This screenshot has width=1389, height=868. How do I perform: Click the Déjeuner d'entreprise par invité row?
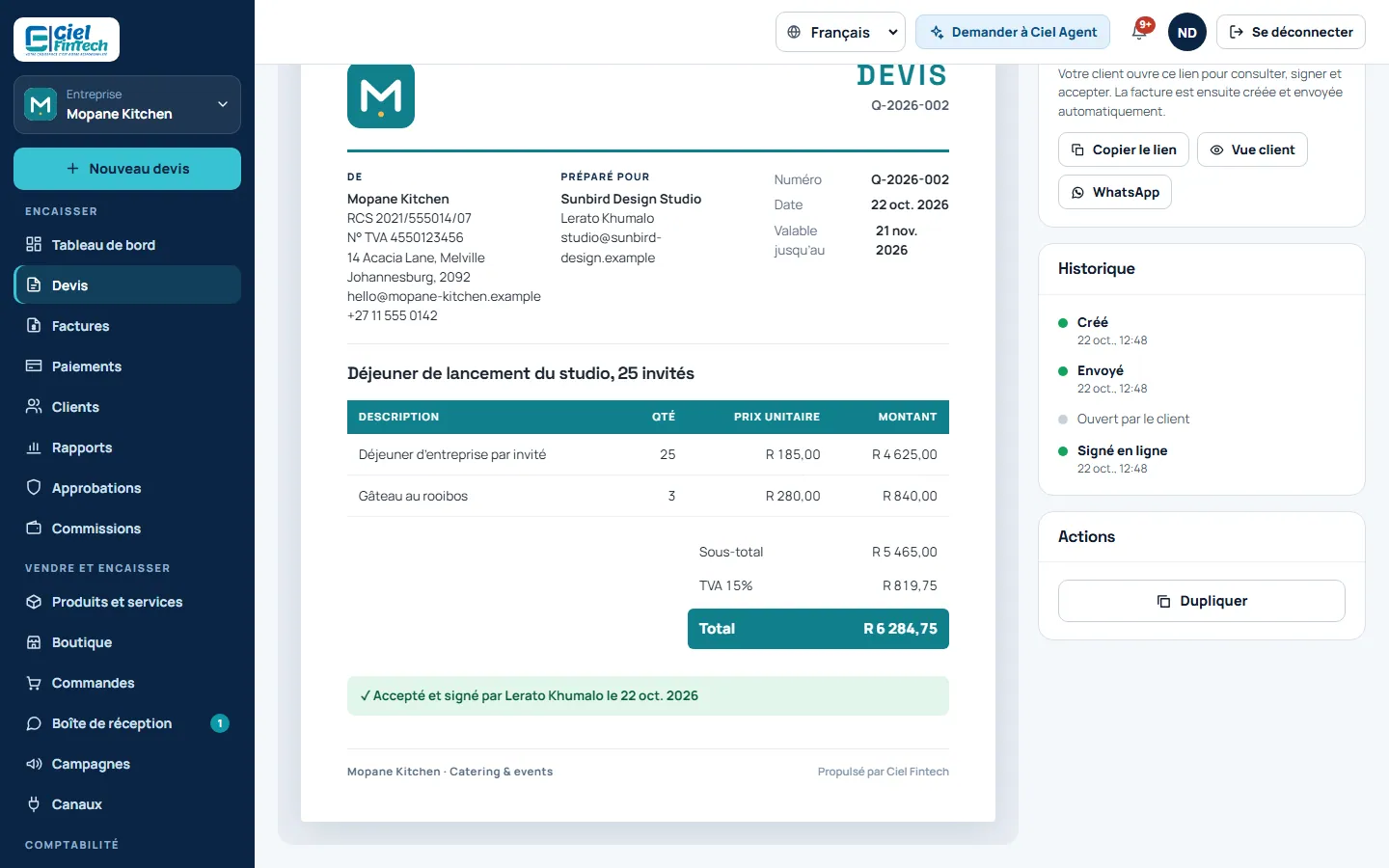pyautogui.click(x=648, y=454)
